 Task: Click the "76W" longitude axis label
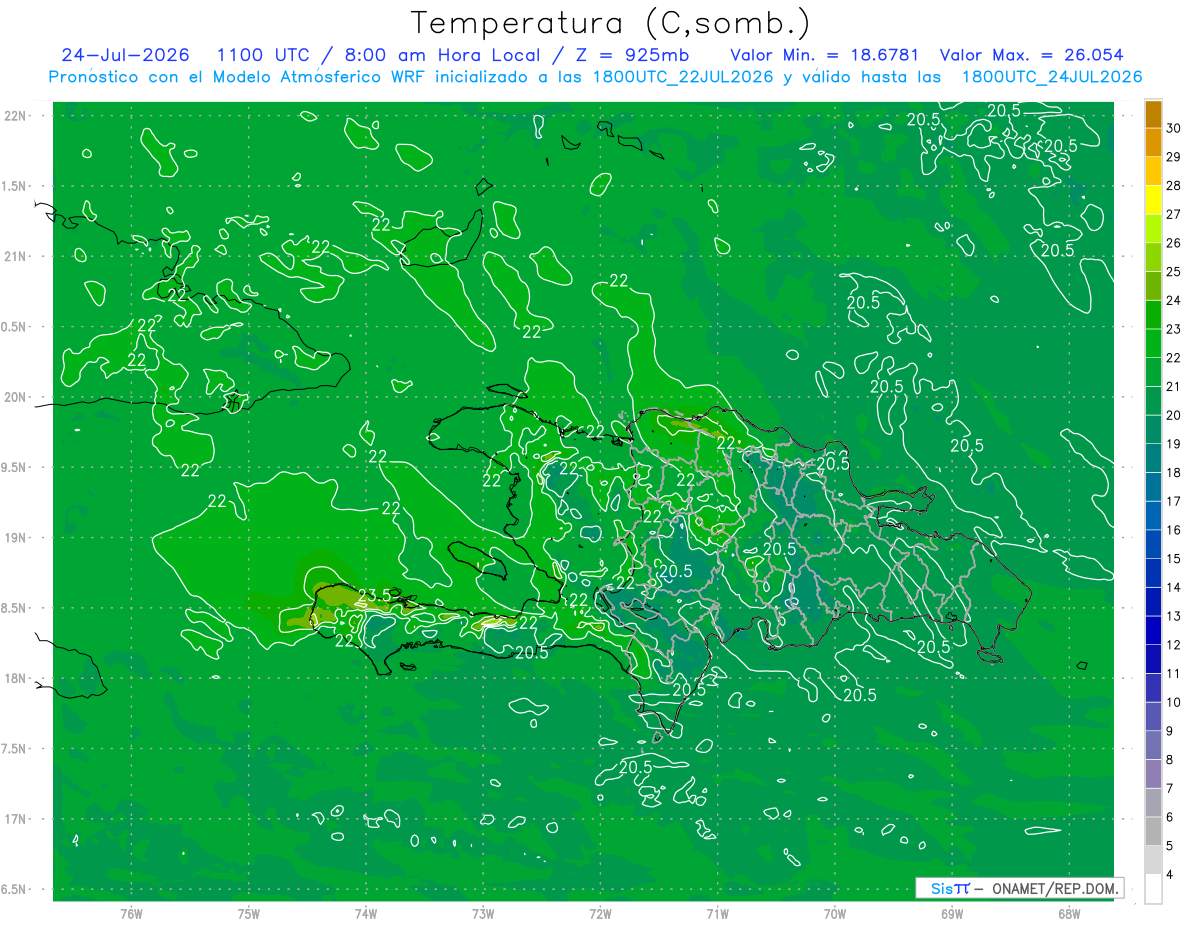pos(131,913)
